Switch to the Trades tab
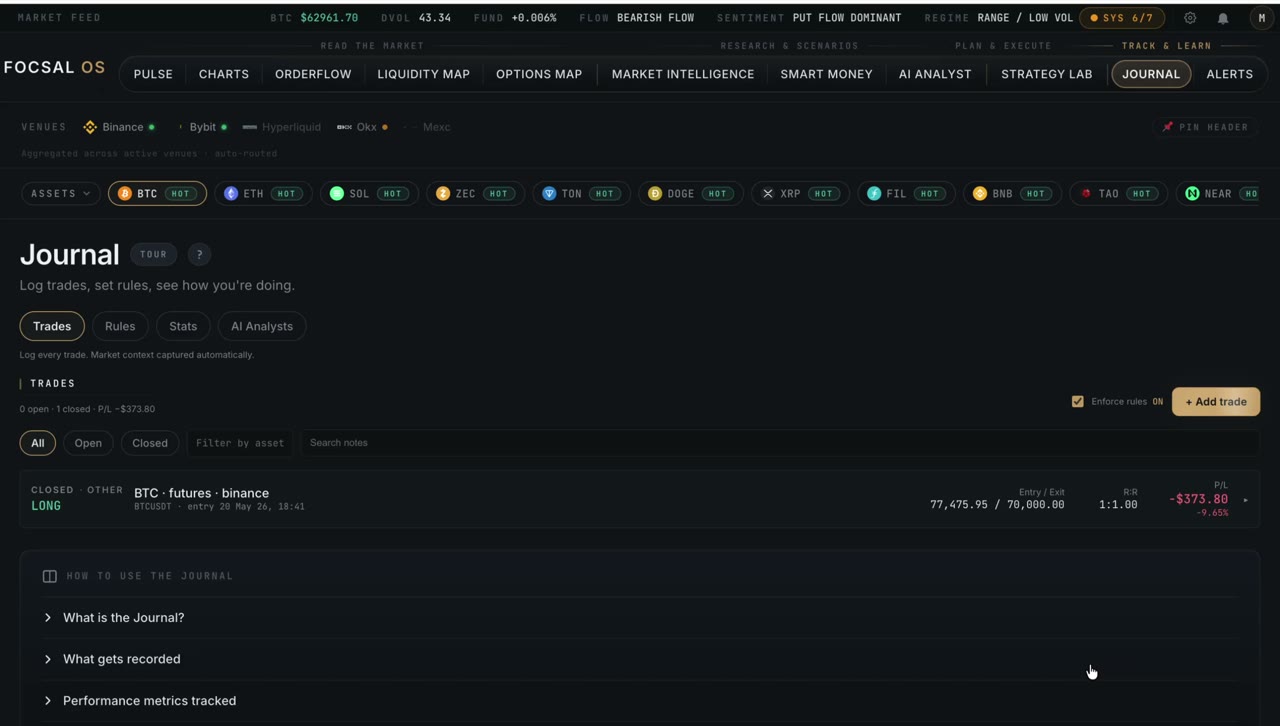The width and height of the screenshot is (1280, 726). (52, 326)
